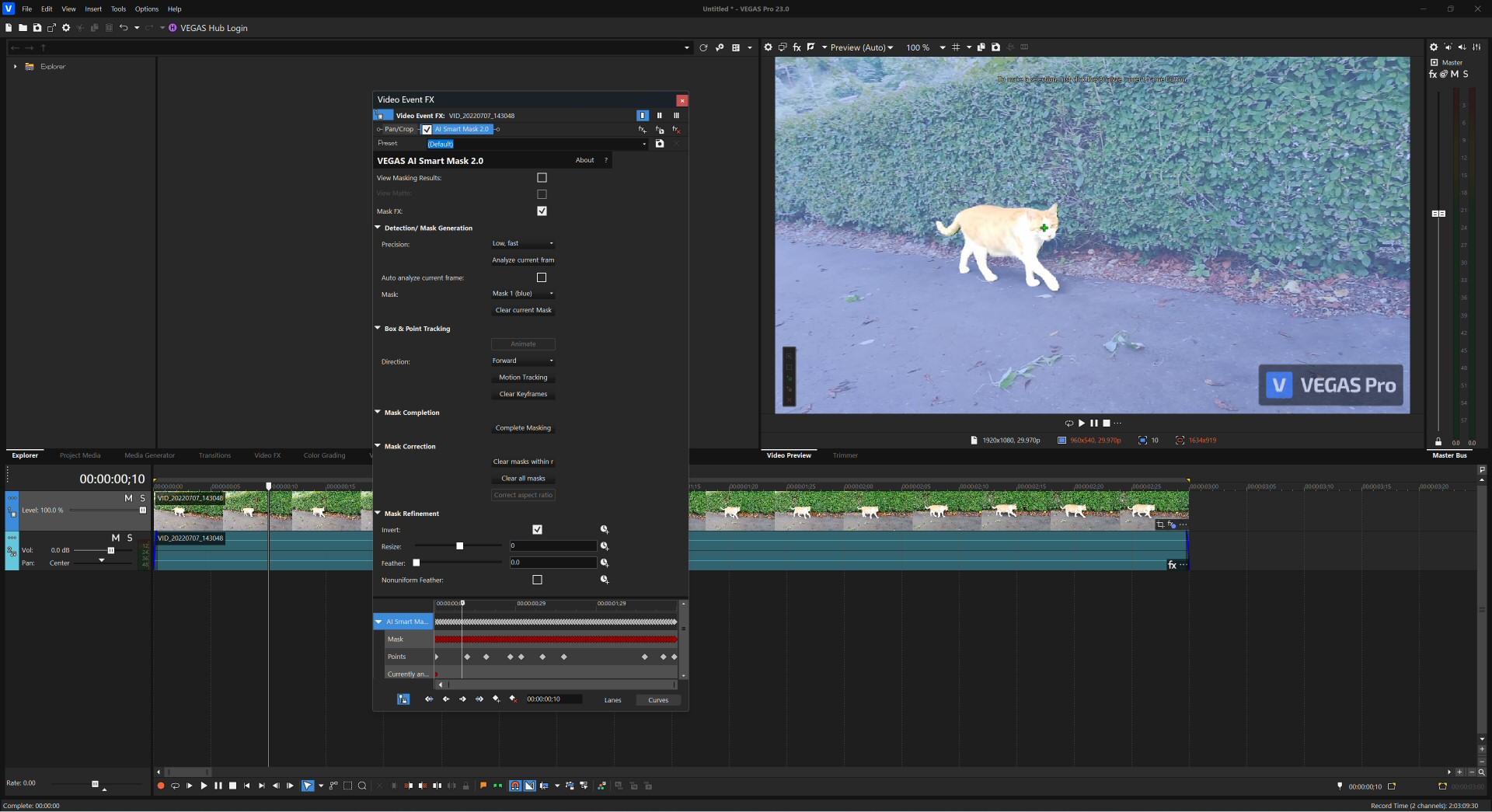Open Preview (Auto) quality dropdown
This screenshot has height=812, width=1492.
tap(861, 47)
